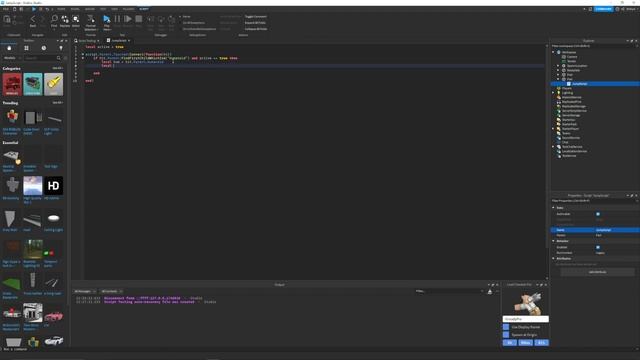This screenshot has width=640, height=360.
Task: Open the All Messages dropdown in Output
Action: [x=85, y=291]
